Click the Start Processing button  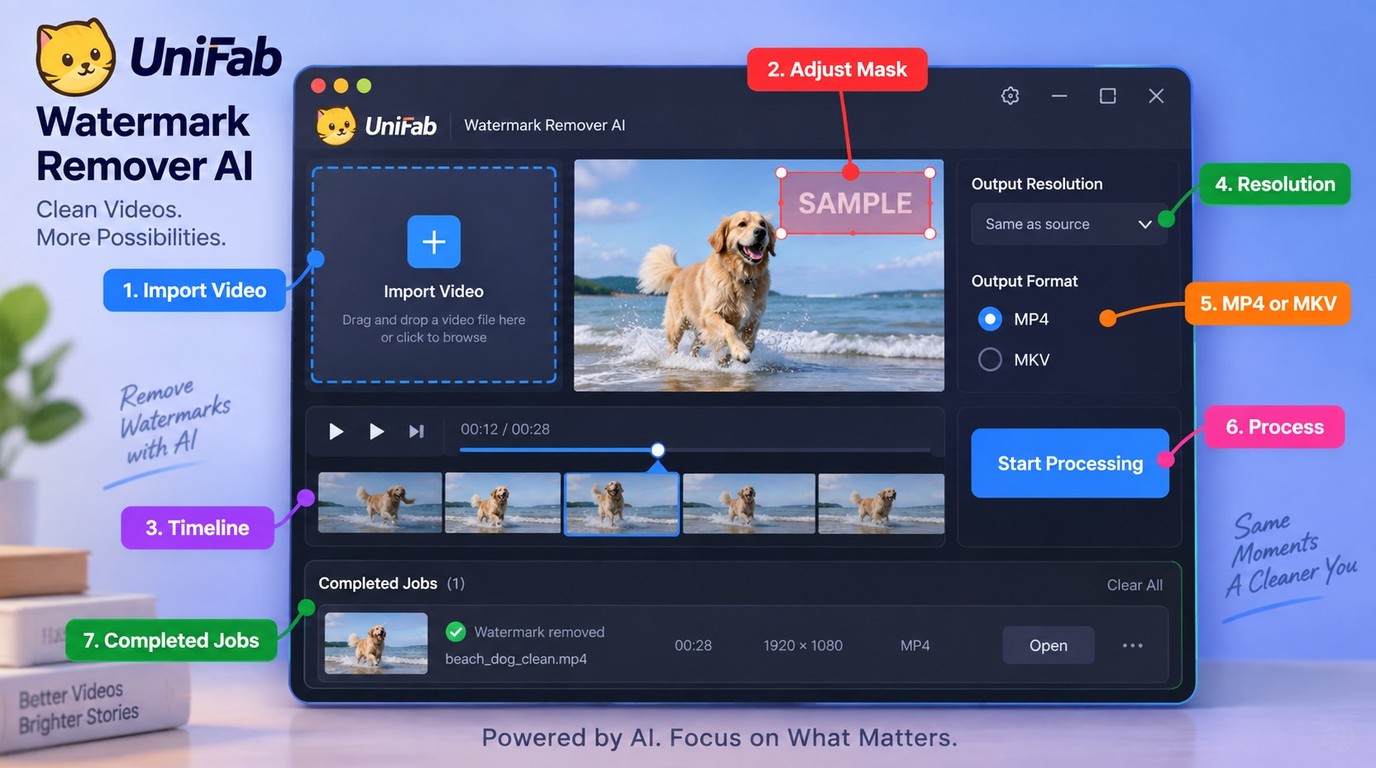(x=1070, y=463)
